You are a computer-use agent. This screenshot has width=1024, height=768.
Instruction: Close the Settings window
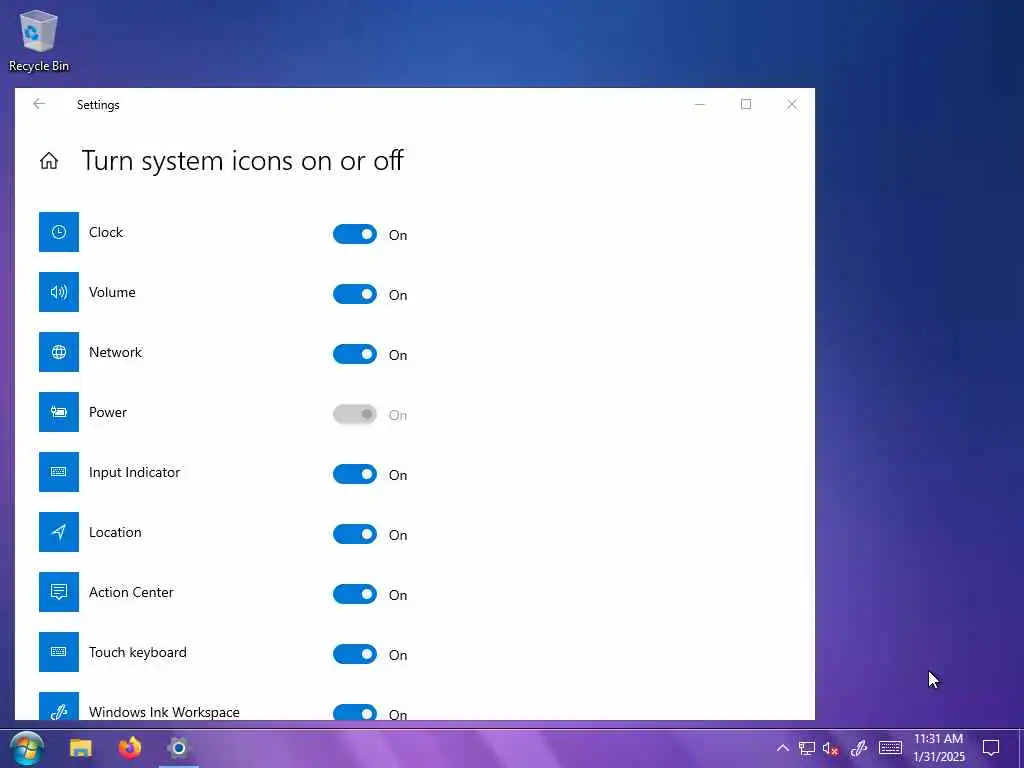point(792,104)
